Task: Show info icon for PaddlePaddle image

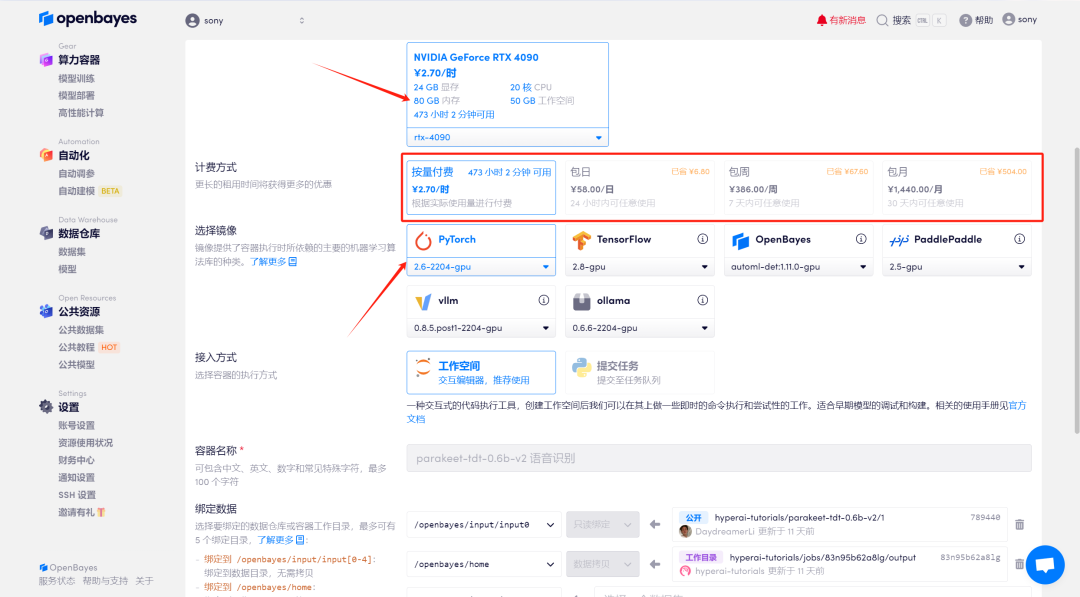Action: coord(1019,239)
